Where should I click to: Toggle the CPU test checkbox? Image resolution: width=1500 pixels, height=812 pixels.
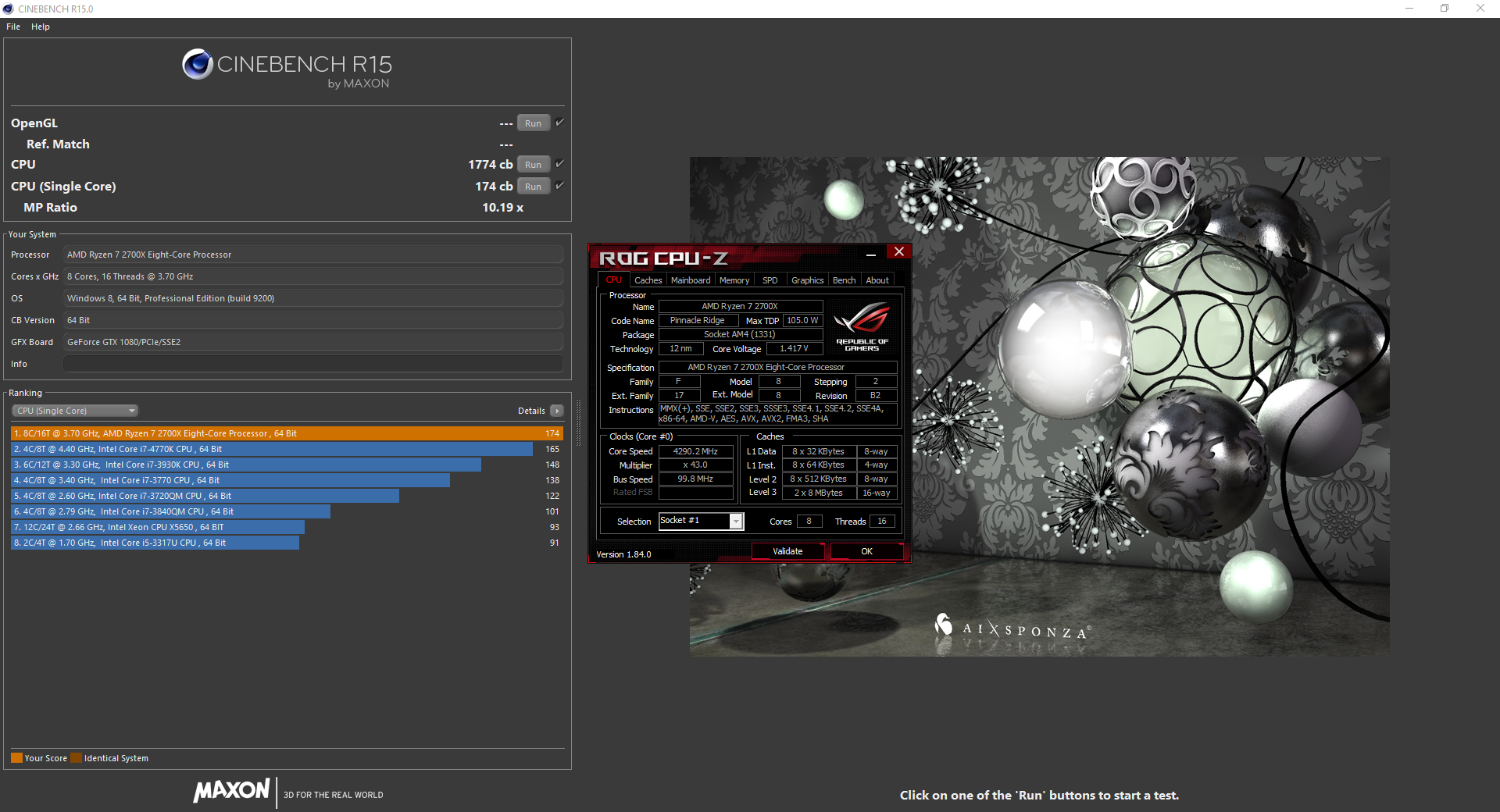tap(559, 164)
